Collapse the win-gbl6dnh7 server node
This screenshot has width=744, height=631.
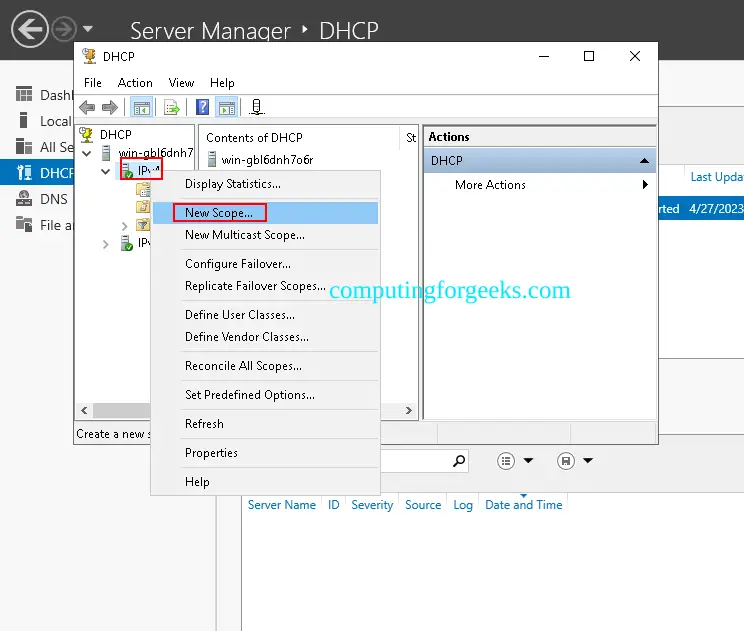[x=87, y=153]
